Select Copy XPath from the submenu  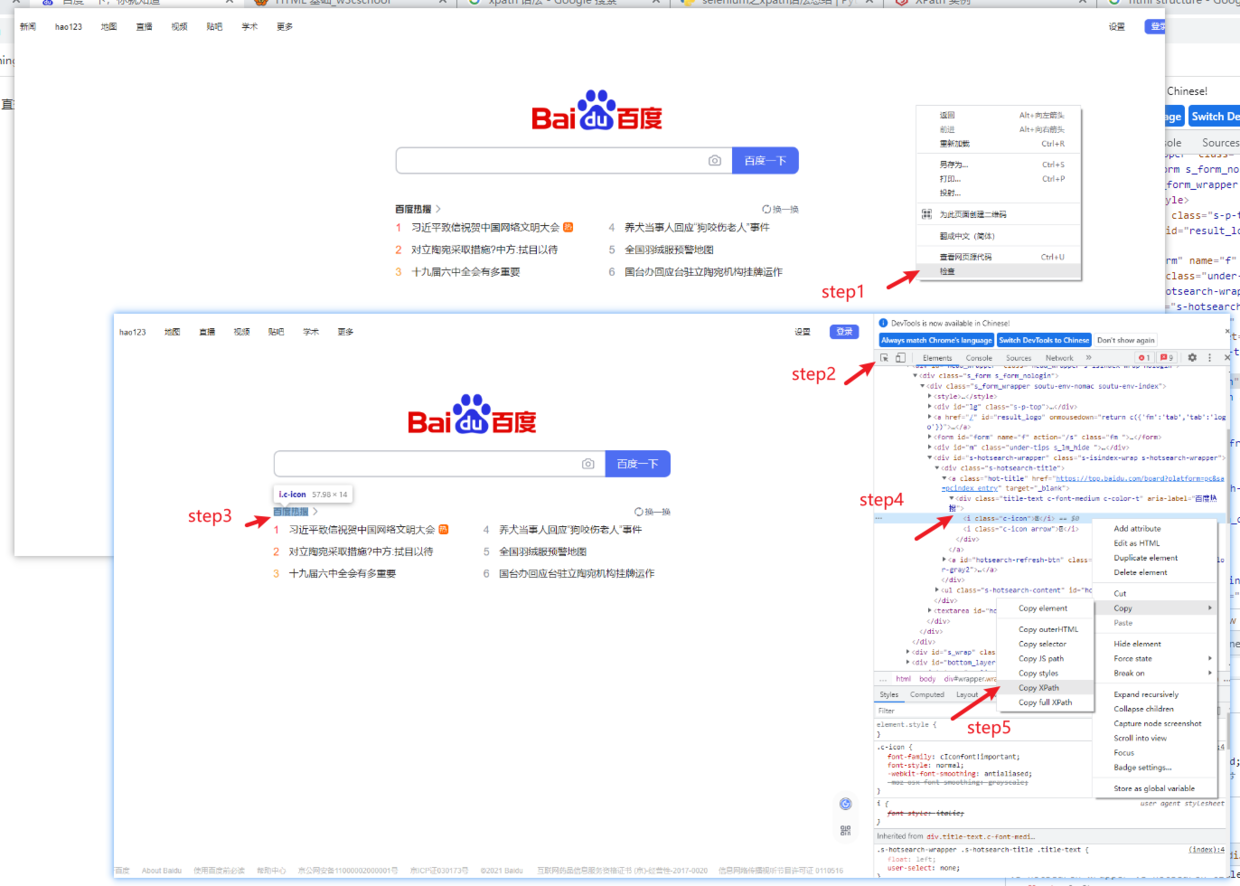click(x=1038, y=688)
